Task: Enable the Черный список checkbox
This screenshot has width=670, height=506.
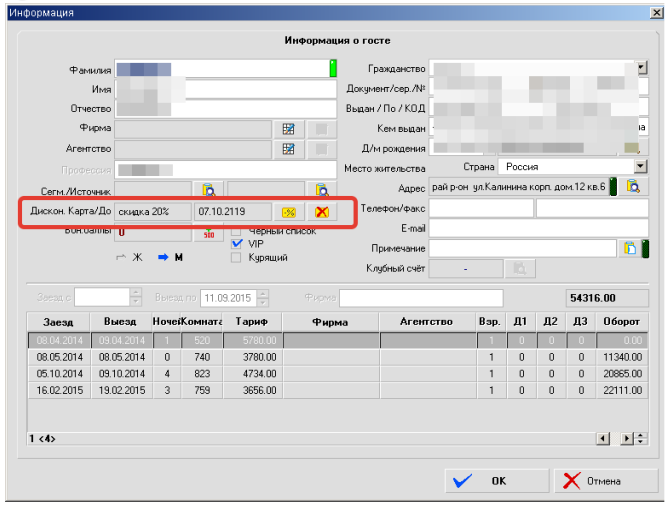Action: (x=237, y=231)
